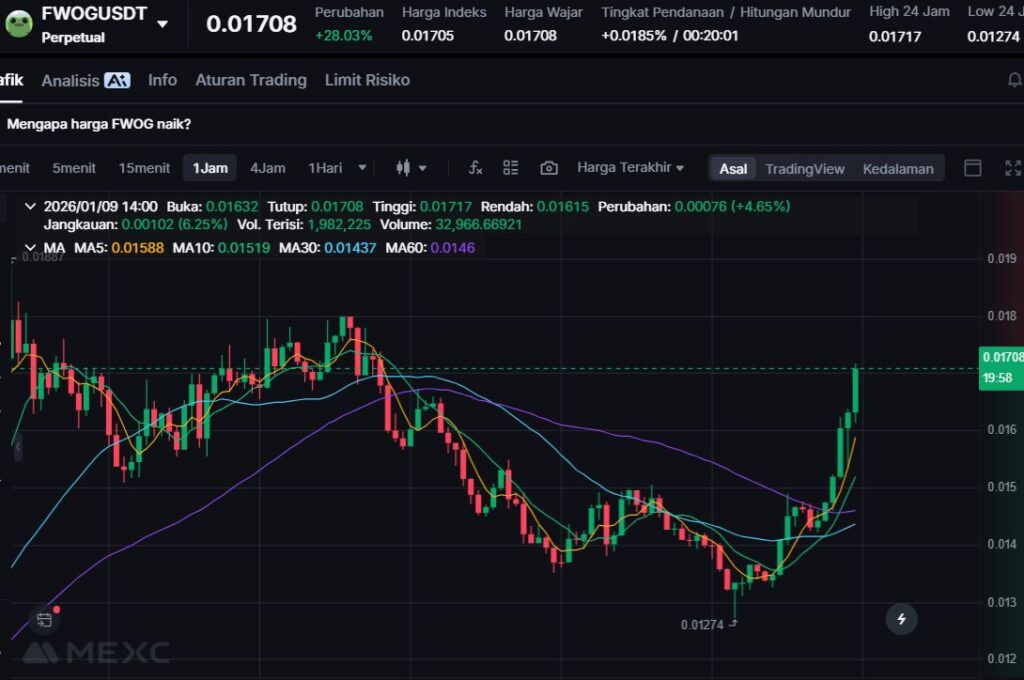Viewport: 1024px width, 680px height.
Task: Switch to the Limit Risiko tab
Action: click(367, 80)
